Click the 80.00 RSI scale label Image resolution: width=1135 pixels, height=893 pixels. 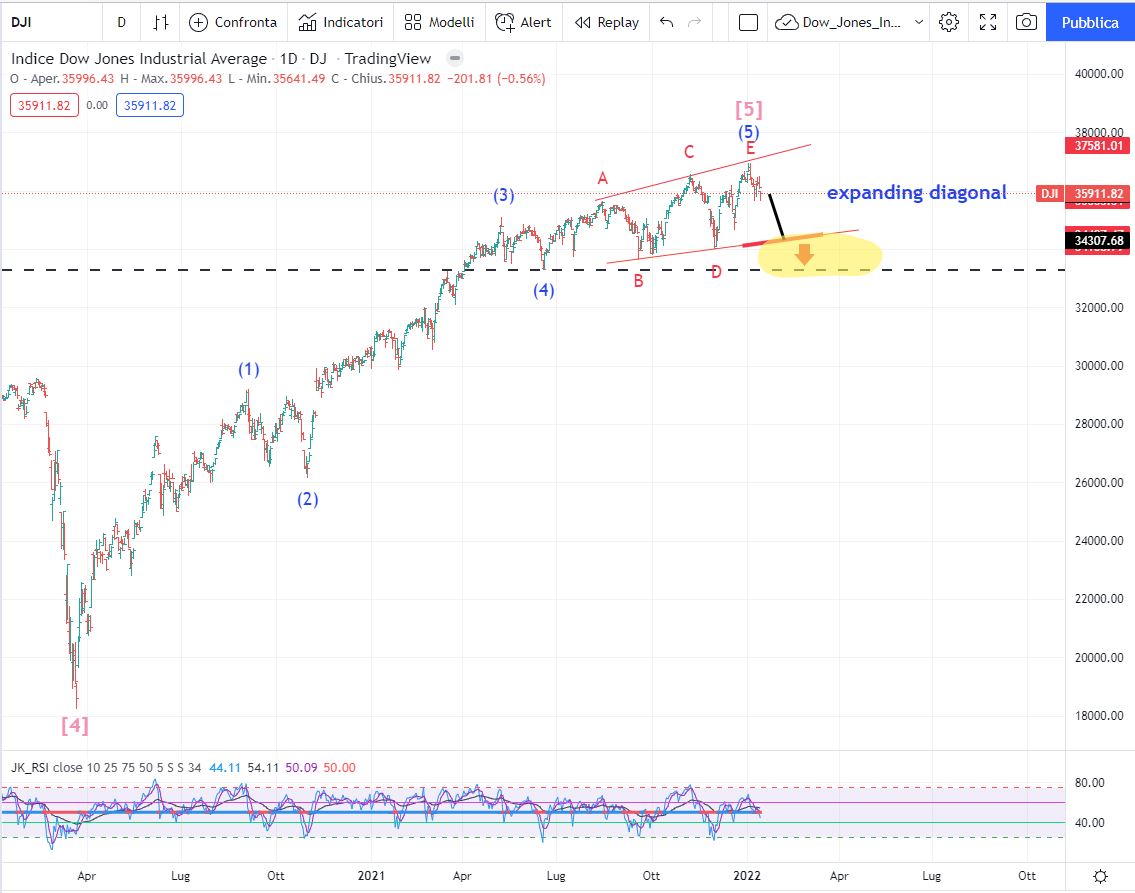click(1090, 782)
